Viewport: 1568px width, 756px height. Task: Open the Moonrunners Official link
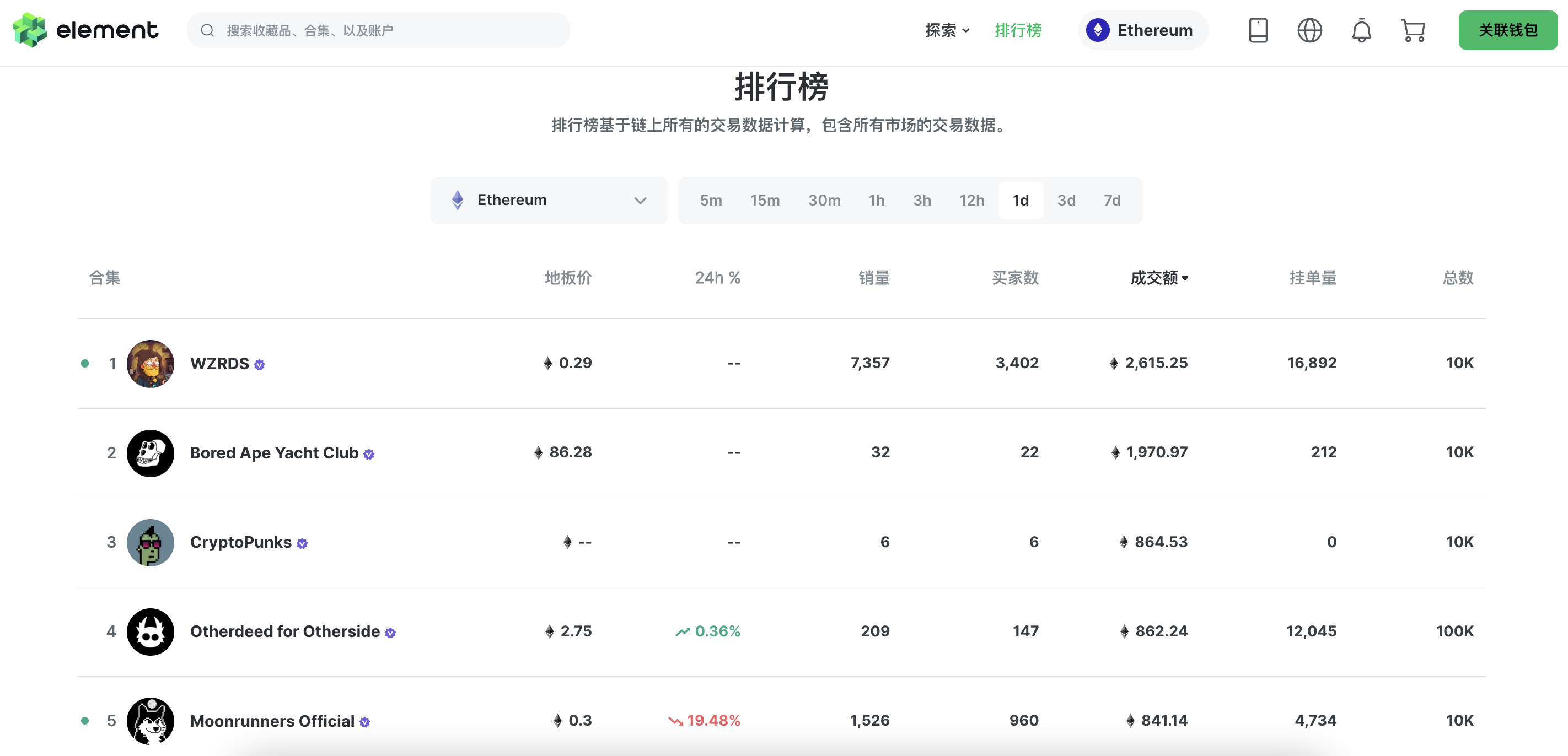click(x=272, y=721)
